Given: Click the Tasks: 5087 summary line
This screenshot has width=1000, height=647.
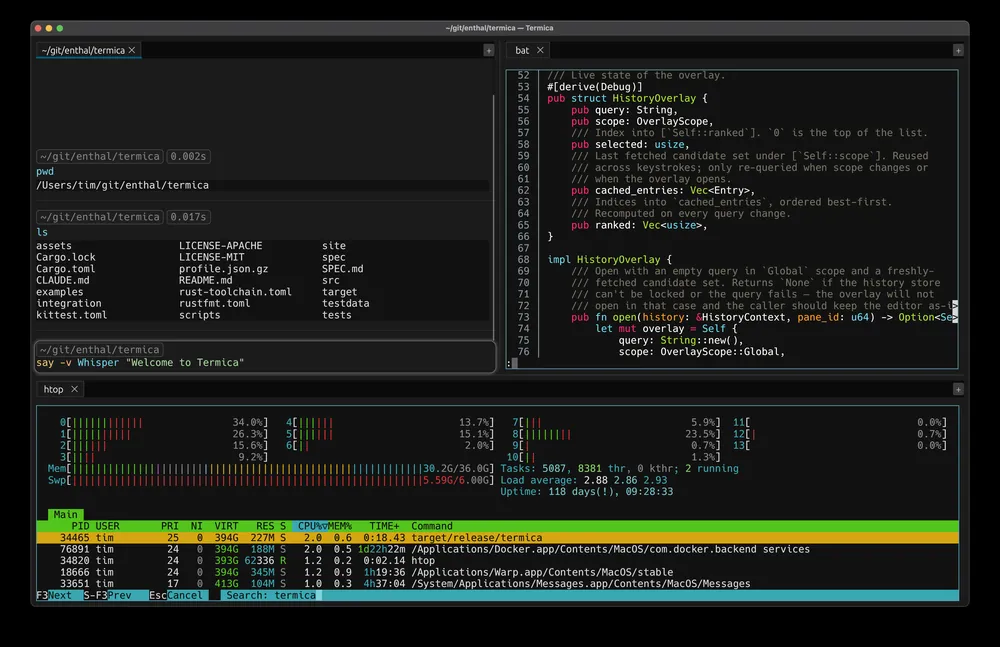Looking at the screenshot, I should coord(619,468).
